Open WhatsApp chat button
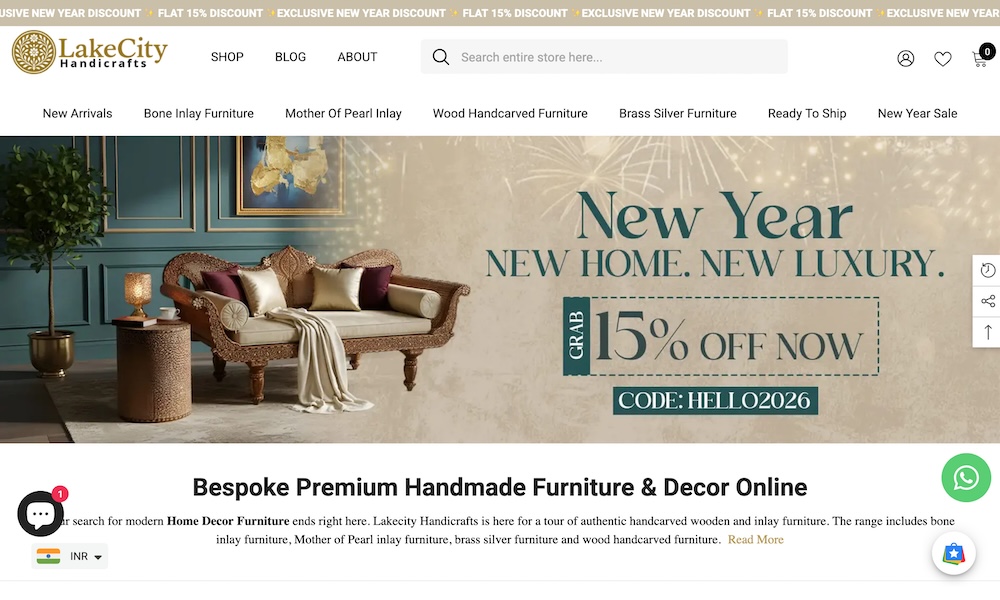 pos(966,478)
